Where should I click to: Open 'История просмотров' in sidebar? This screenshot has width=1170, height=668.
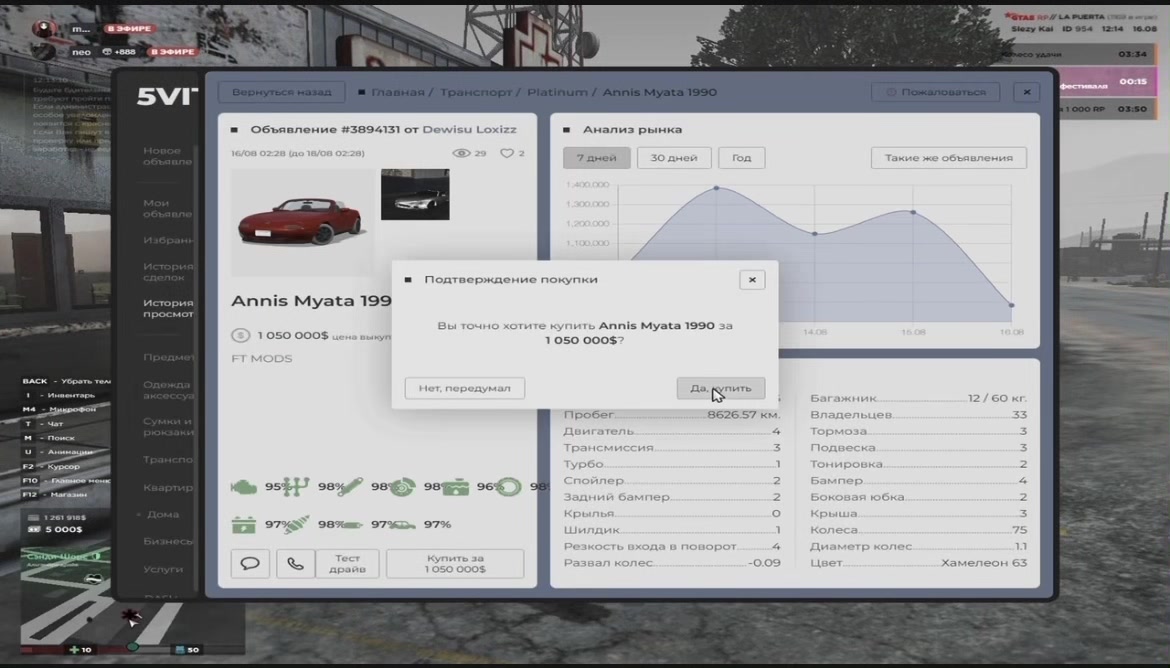pyautogui.click(x=168, y=308)
